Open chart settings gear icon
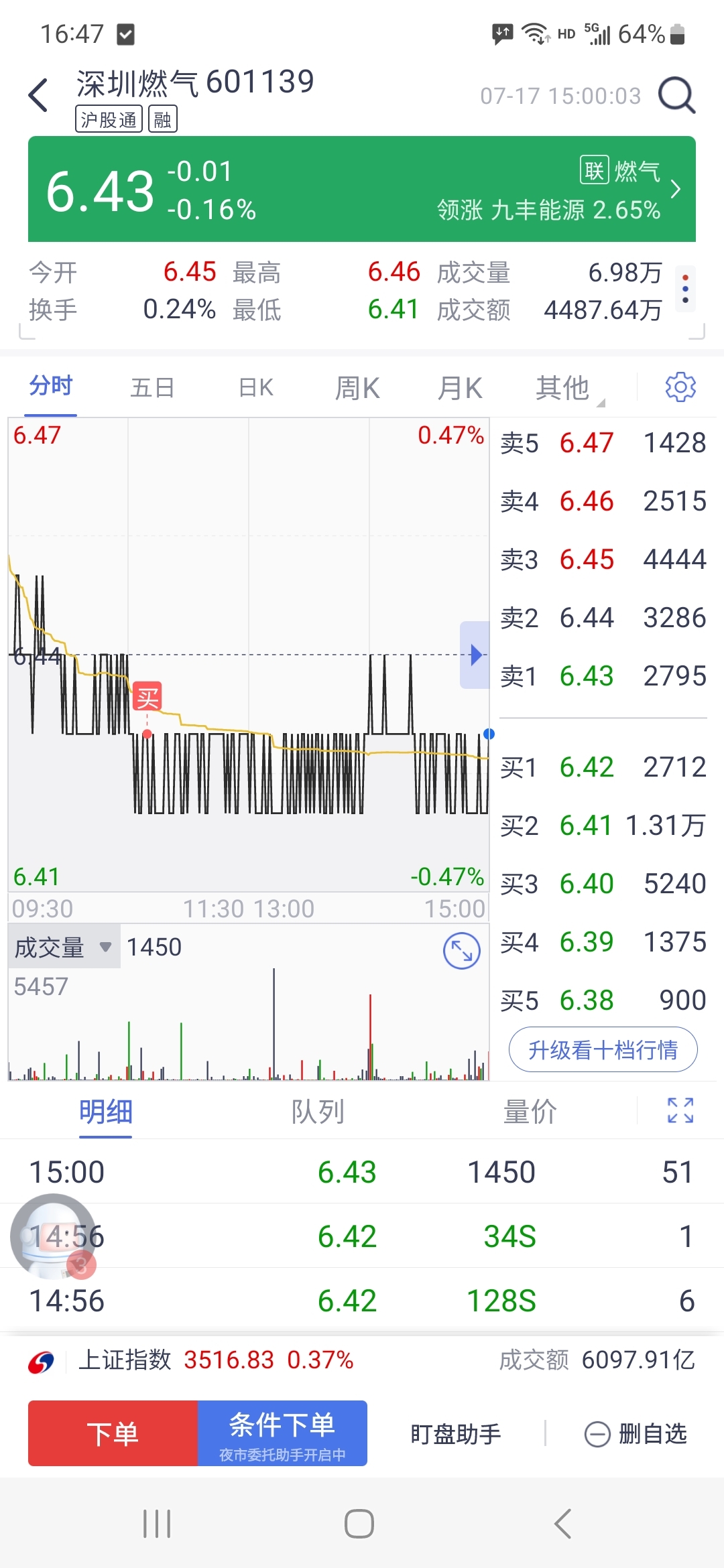This screenshot has height=1568, width=724. click(x=680, y=387)
